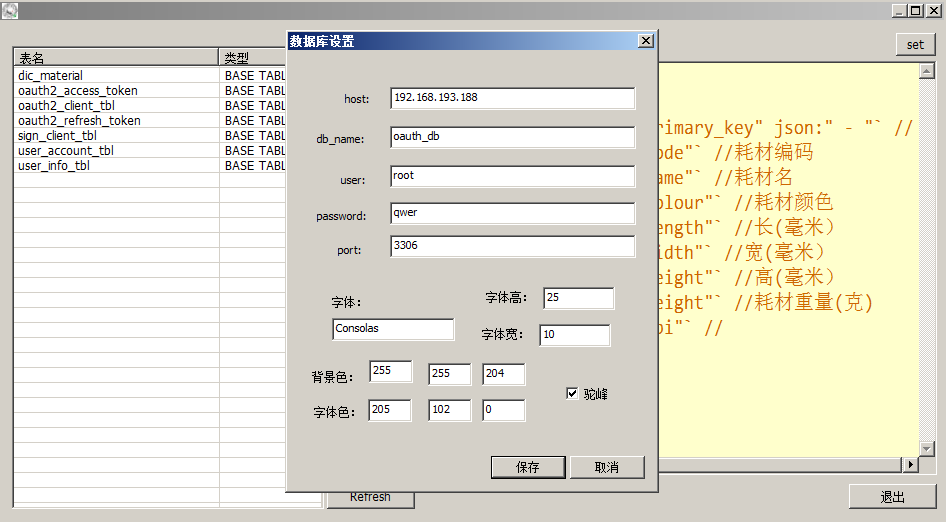Viewport: 946px width, 522px height.
Task: Select the dic_material table row
Action: click(115, 76)
